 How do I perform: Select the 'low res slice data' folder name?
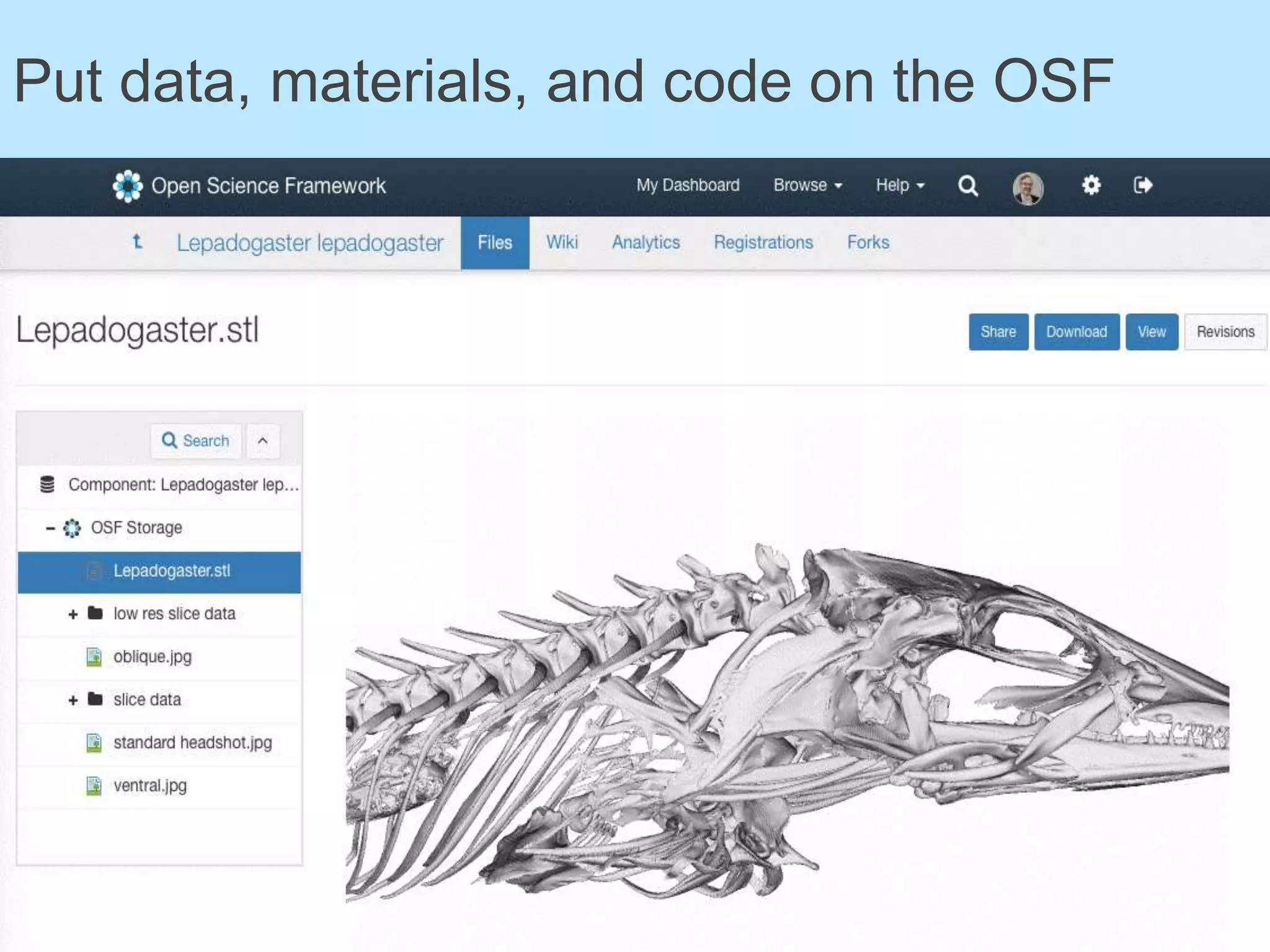pyautogui.click(x=174, y=614)
